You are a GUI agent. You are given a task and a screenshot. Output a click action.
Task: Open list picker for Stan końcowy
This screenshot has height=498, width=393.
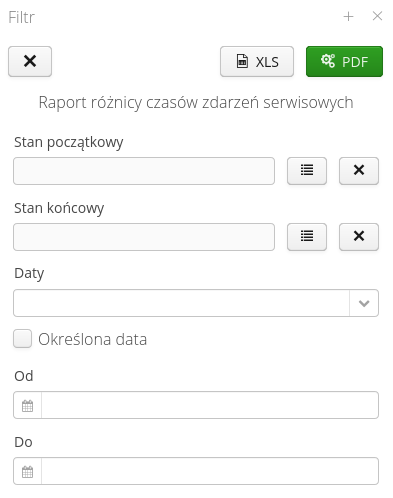pyautogui.click(x=307, y=237)
